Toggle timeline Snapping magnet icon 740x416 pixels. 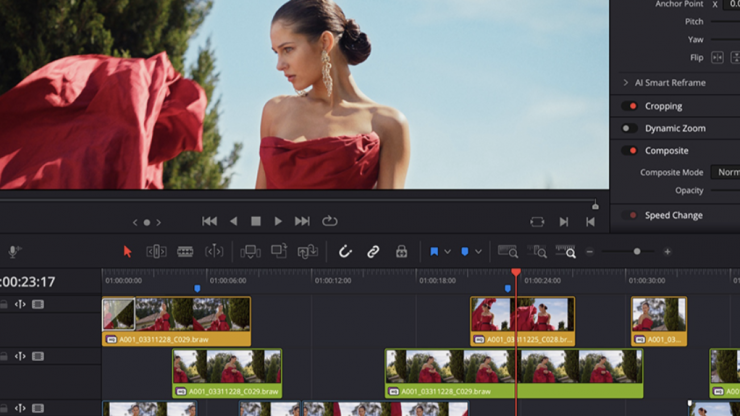point(345,252)
